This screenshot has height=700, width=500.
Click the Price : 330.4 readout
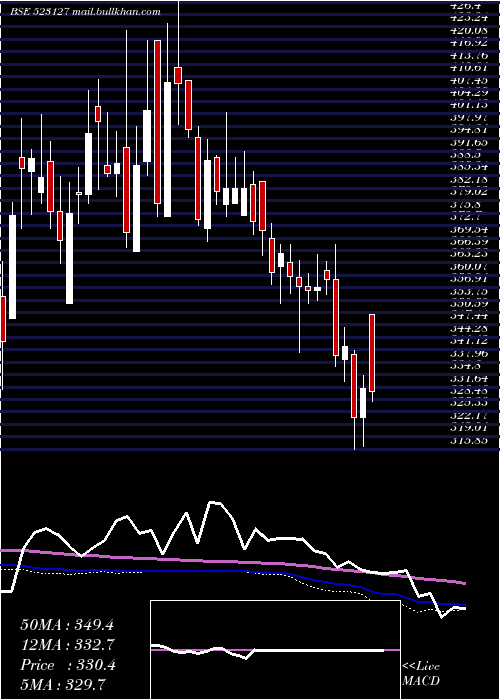click(x=68, y=665)
